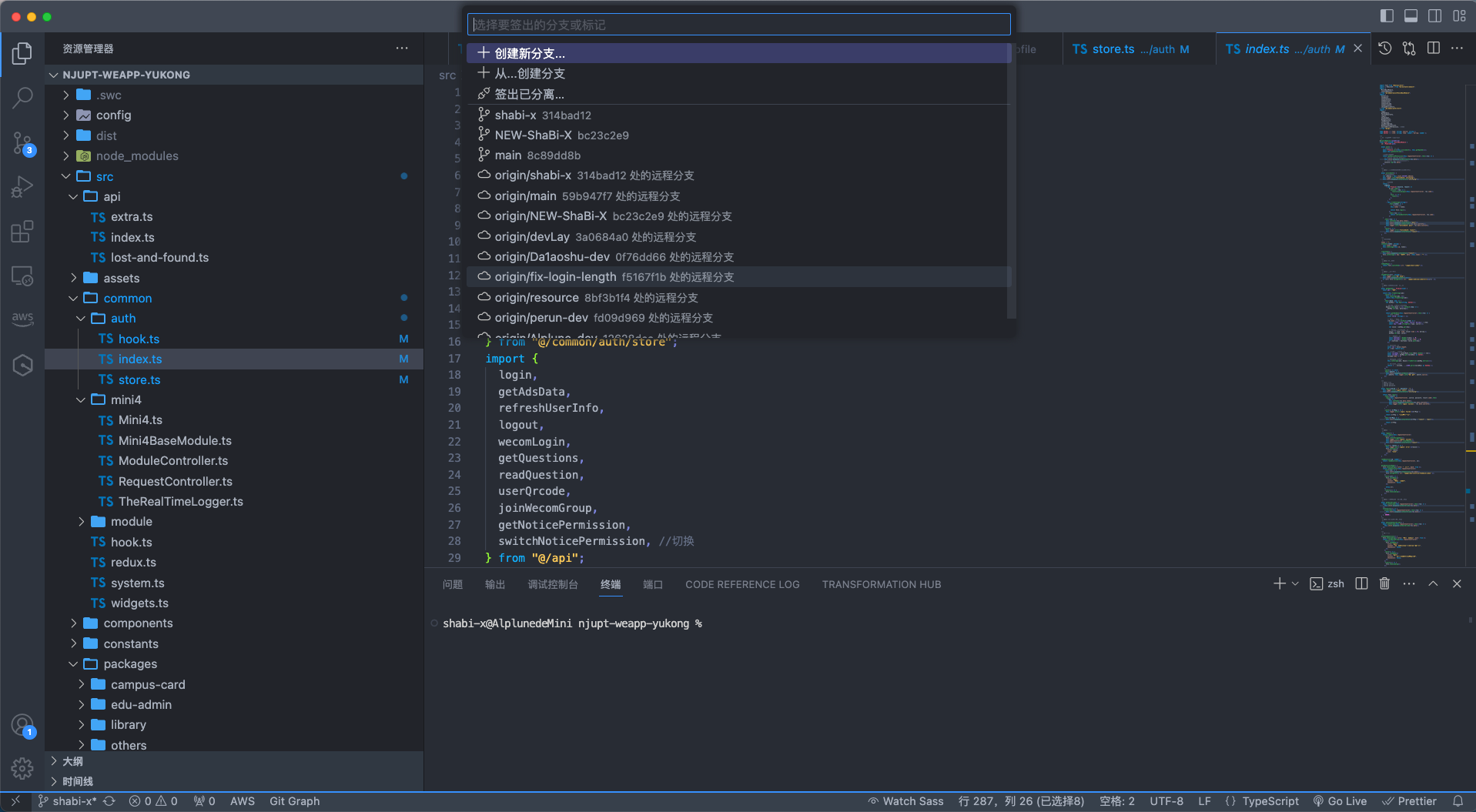Open editor more actions menu
Screen dimensions: 1476x812
[1458, 48]
